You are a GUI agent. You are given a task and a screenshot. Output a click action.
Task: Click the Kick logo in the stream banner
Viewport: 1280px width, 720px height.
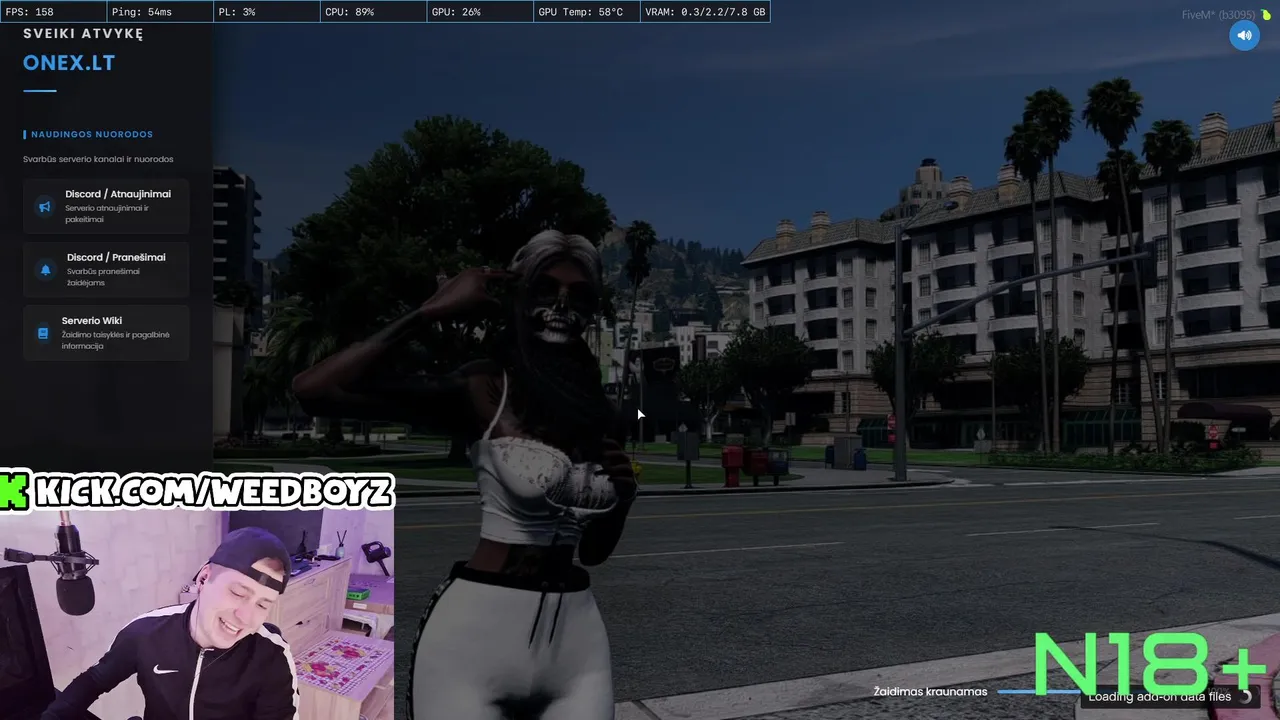14,491
